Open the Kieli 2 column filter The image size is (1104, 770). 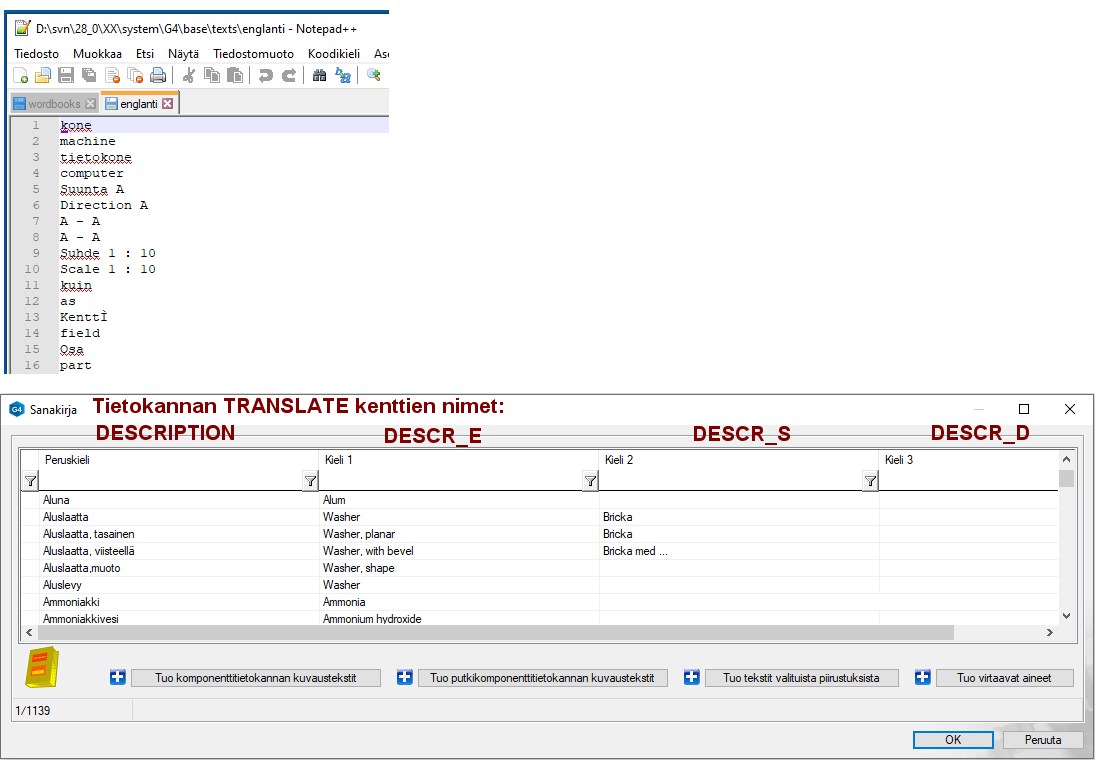[590, 481]
